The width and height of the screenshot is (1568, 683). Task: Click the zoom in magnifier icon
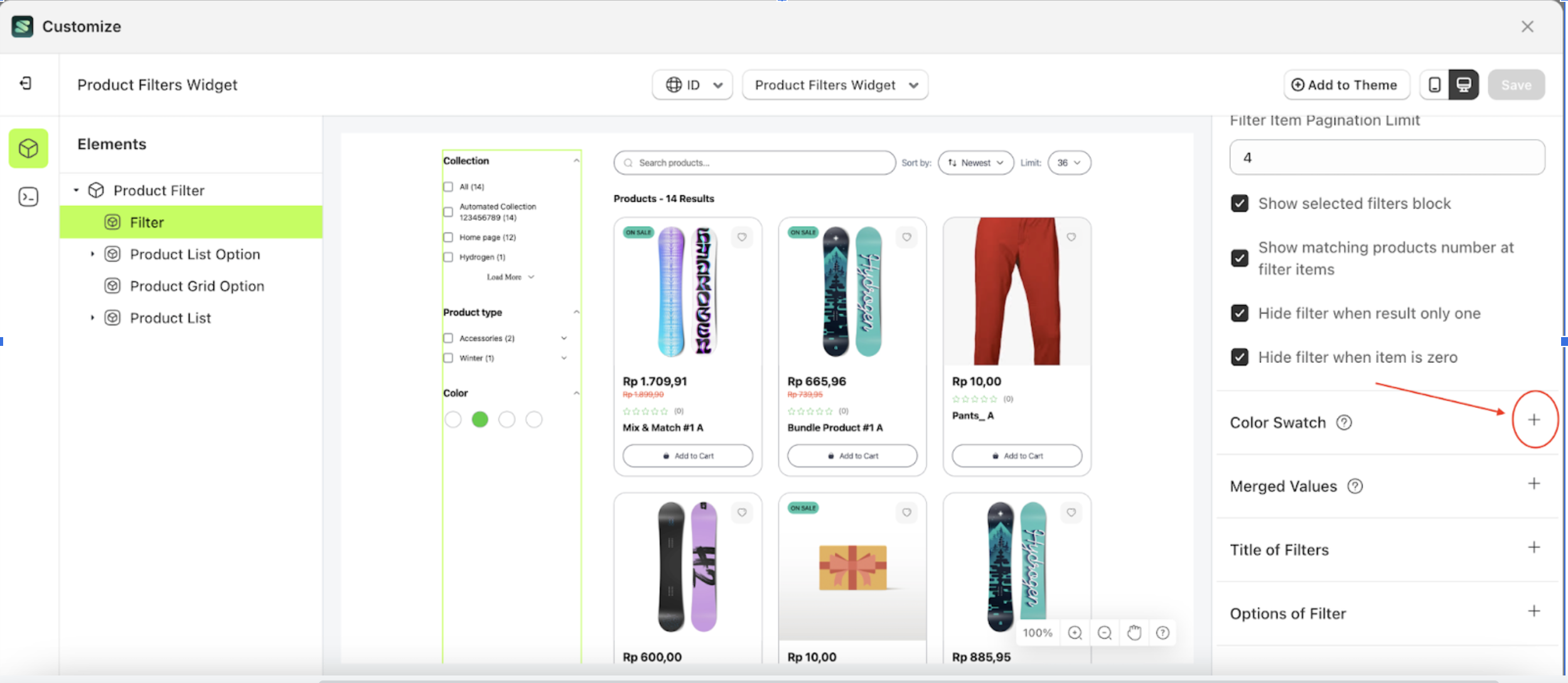(x=1075, y=633)
